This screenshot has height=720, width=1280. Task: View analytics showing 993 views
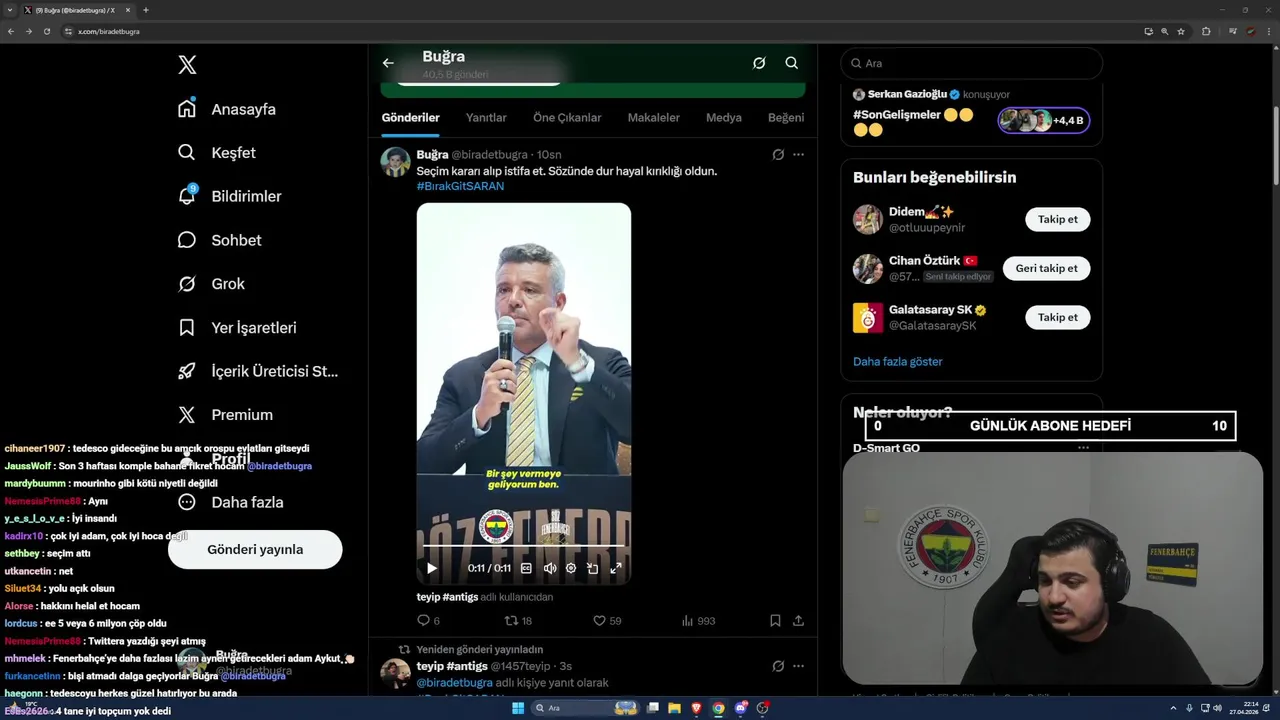698,621
